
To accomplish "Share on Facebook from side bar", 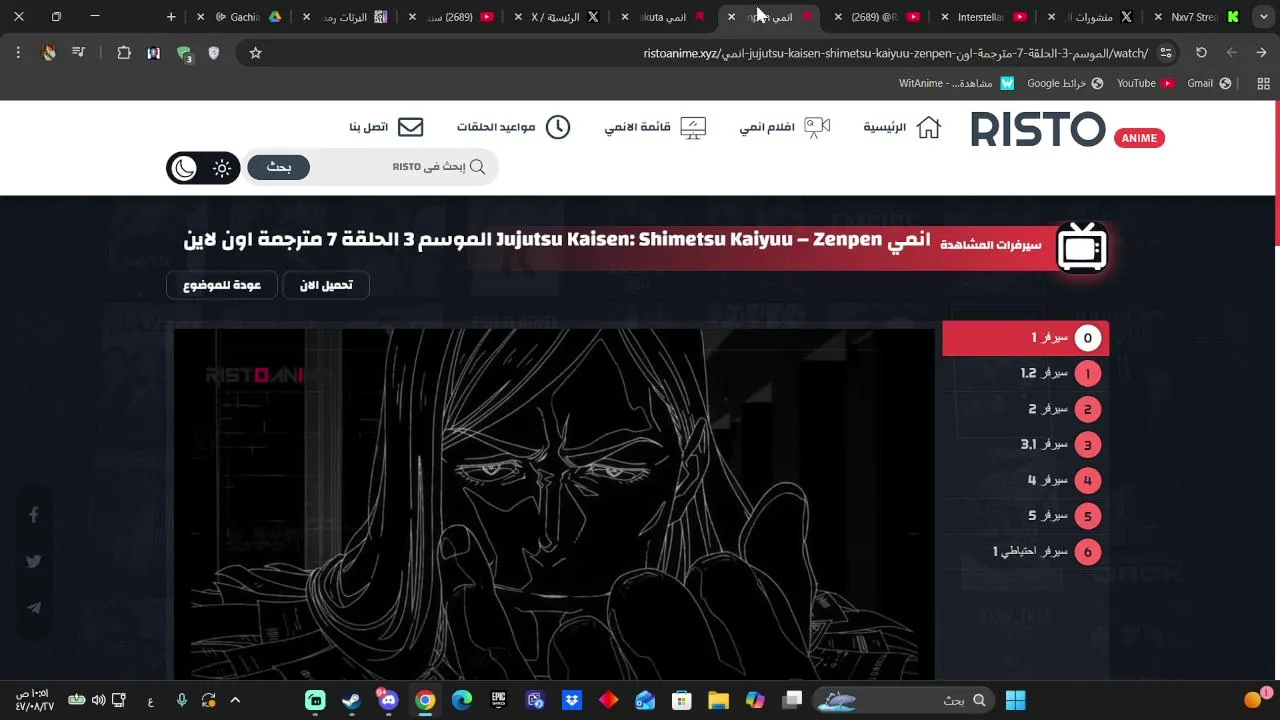I will (x=34, y=515).
